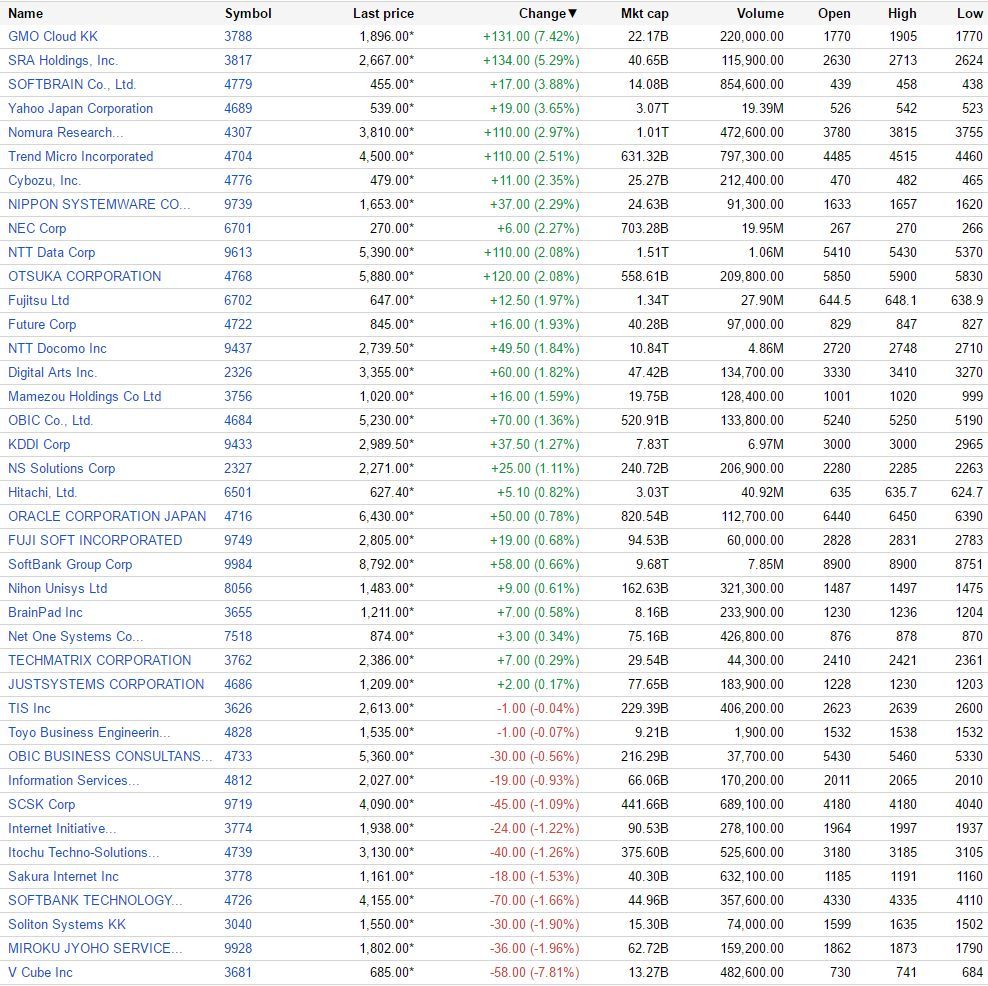Open Future Corp link
988x986 pixels.
pos(42,324)
